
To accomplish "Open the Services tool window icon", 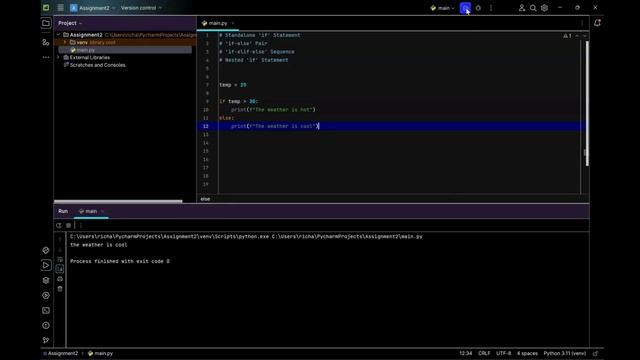I will 46,295.
